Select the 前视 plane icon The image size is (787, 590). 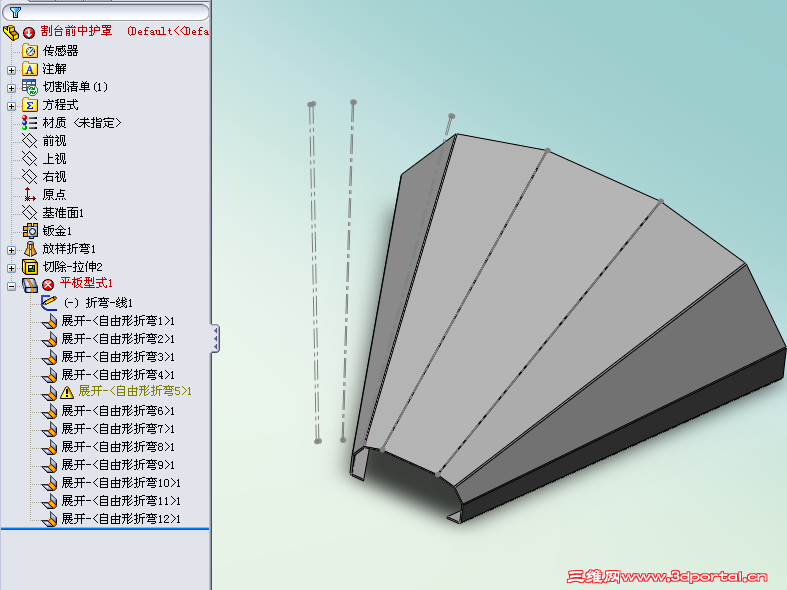(x=30, y=141)
